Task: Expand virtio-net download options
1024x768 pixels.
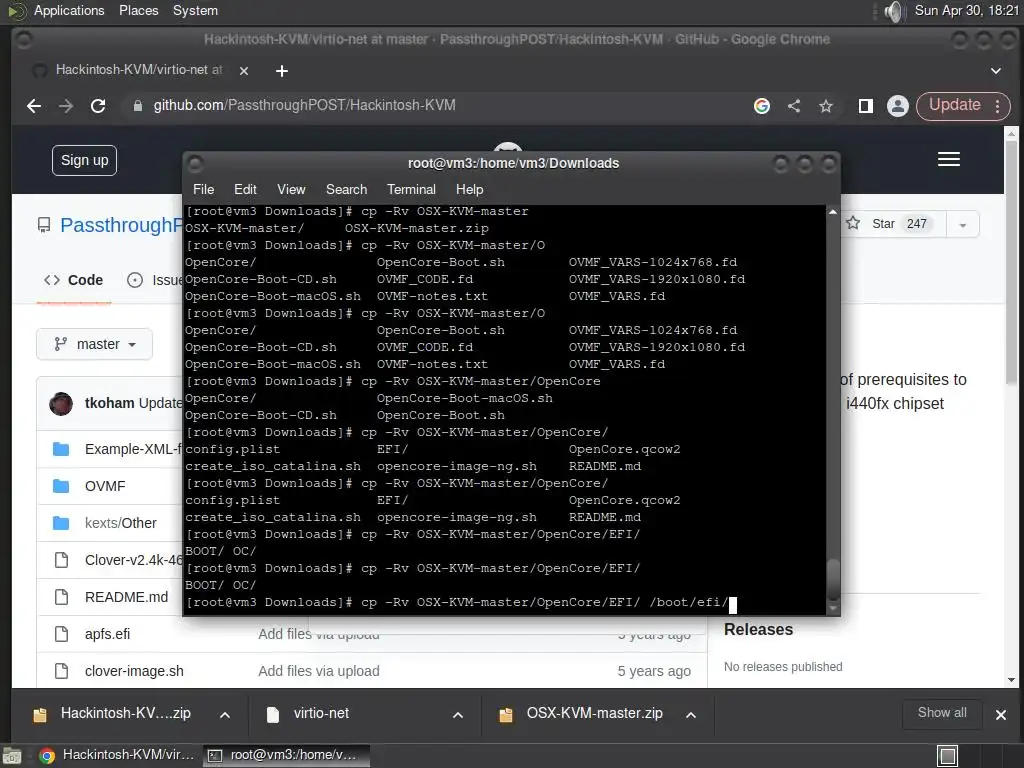Action: pyautogui.click(x=458, y=715)
